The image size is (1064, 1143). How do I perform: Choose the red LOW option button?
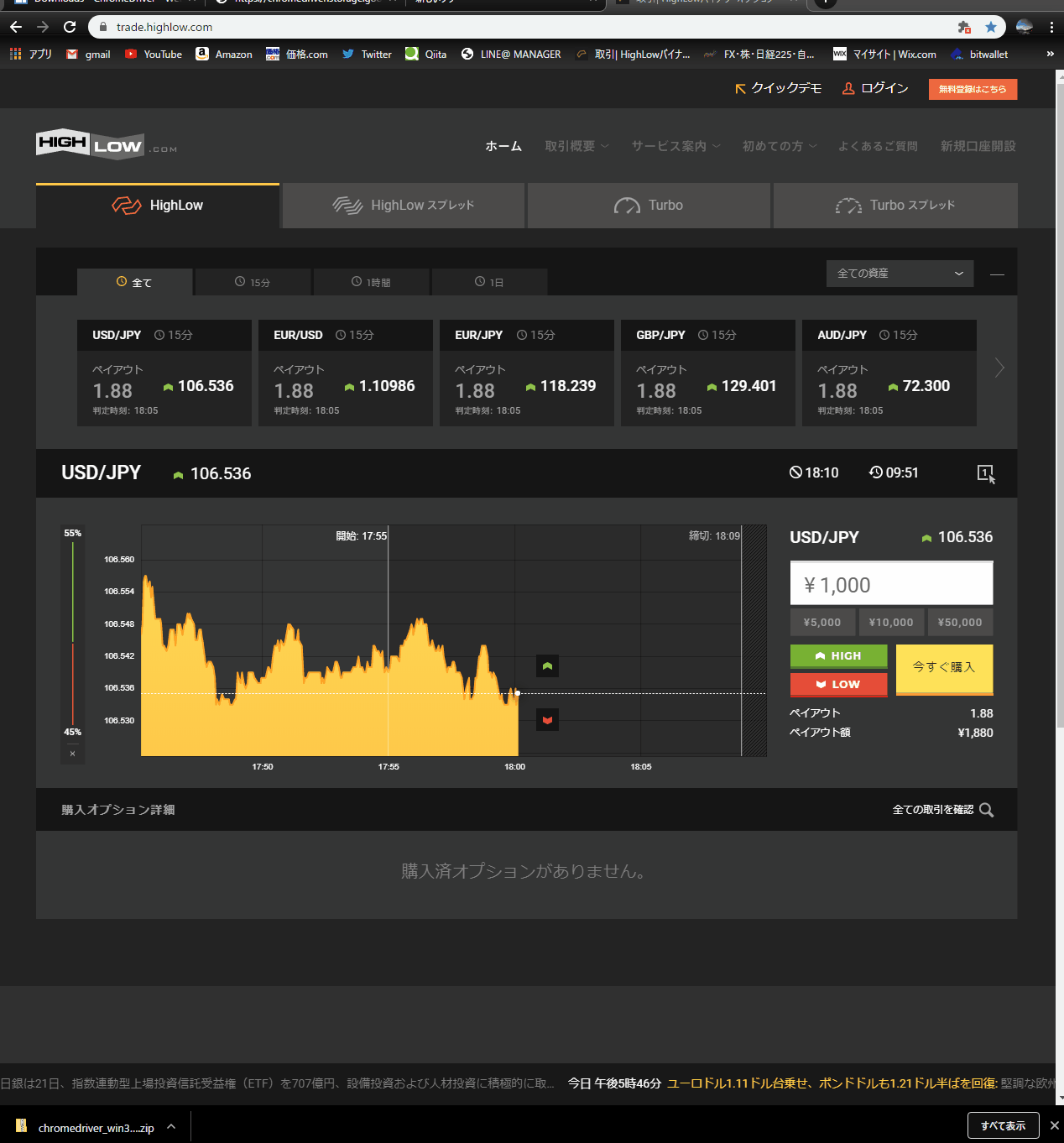(838, 684)
